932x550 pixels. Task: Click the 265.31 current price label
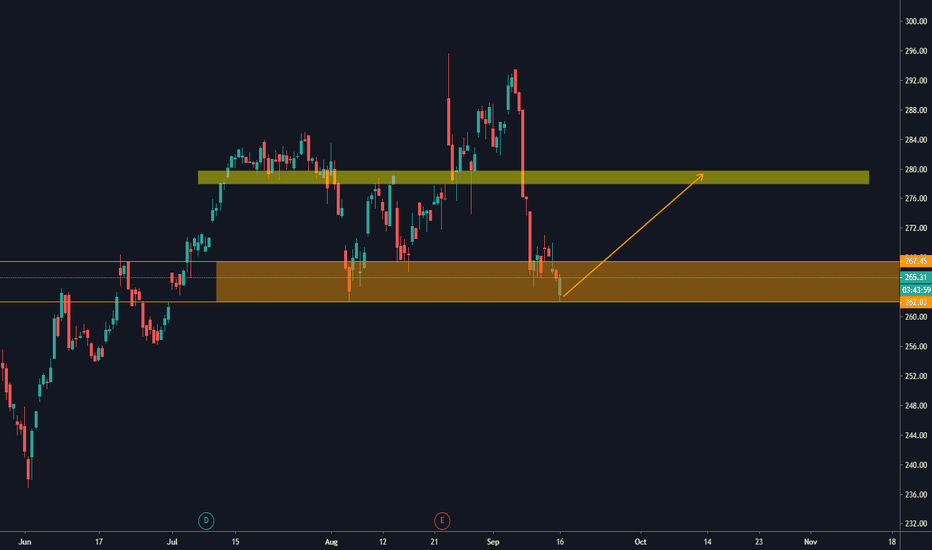click(916, 277)
